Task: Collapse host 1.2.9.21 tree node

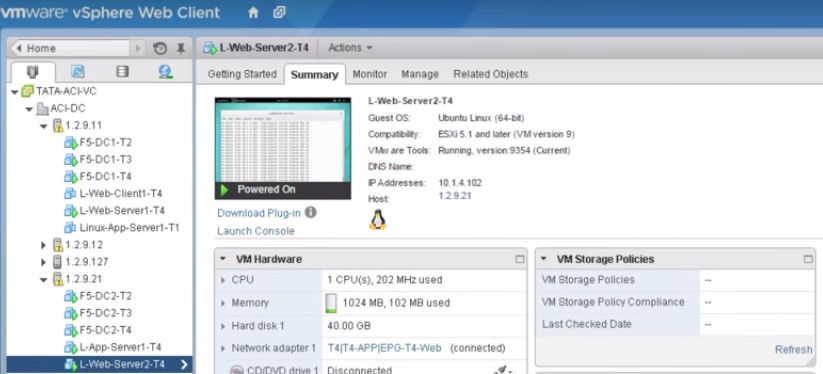Action: pyautogui.click(x=44, y=280)
